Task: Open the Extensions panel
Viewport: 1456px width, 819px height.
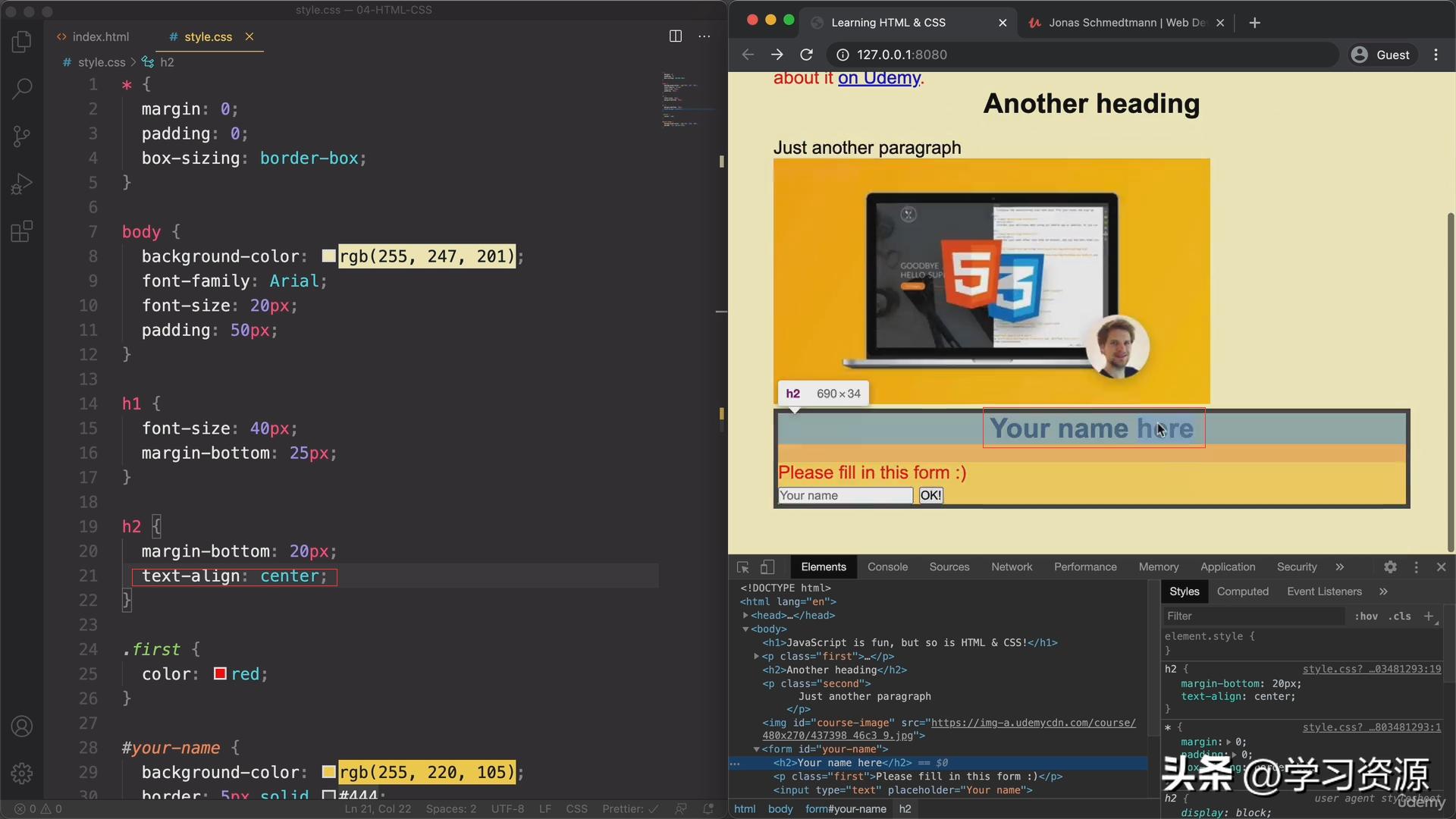Action: click(x=21, y=231)
